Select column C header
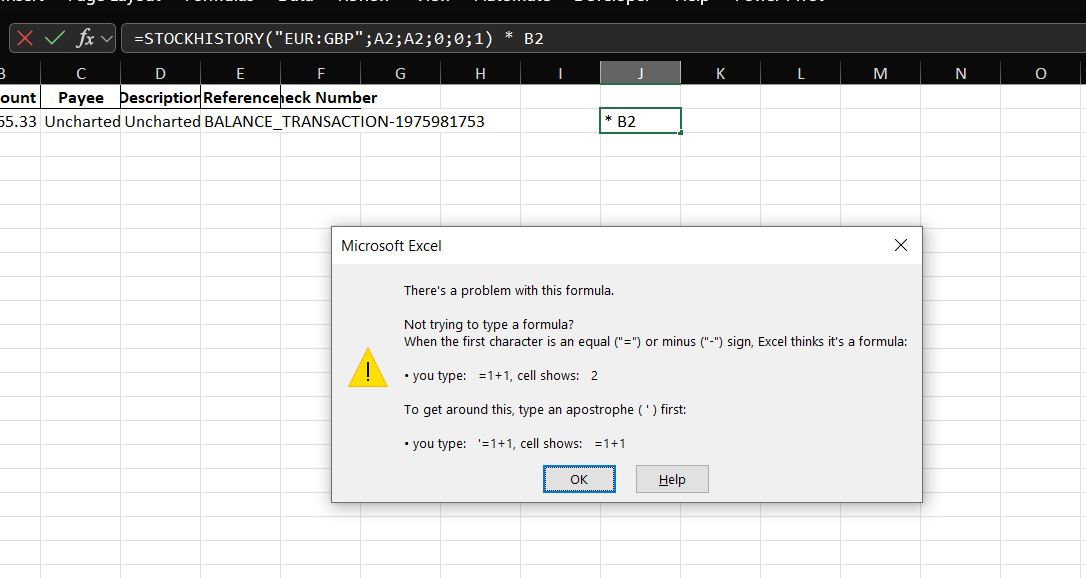The image size is (1086, 578). pyautogui.click(x=81, y=73)
